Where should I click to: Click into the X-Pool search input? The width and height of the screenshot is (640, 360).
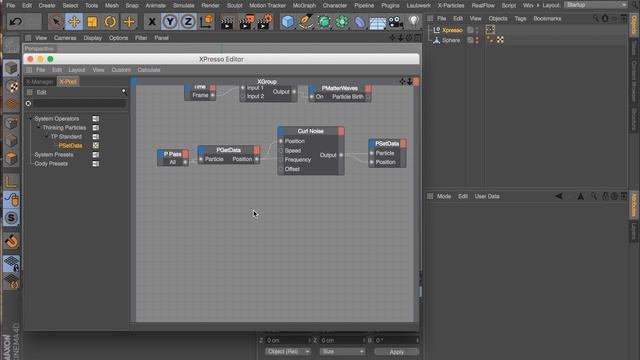(80, 104)
